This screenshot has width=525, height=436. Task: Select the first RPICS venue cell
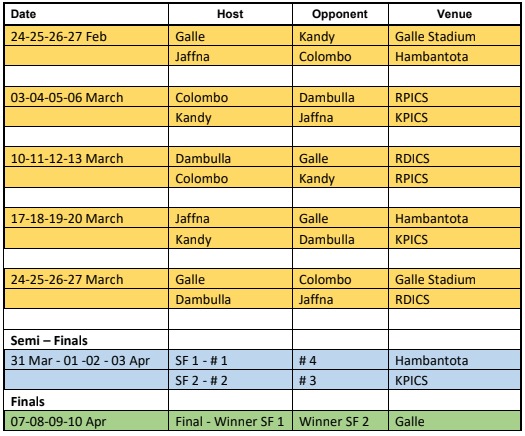pos(454,97)
